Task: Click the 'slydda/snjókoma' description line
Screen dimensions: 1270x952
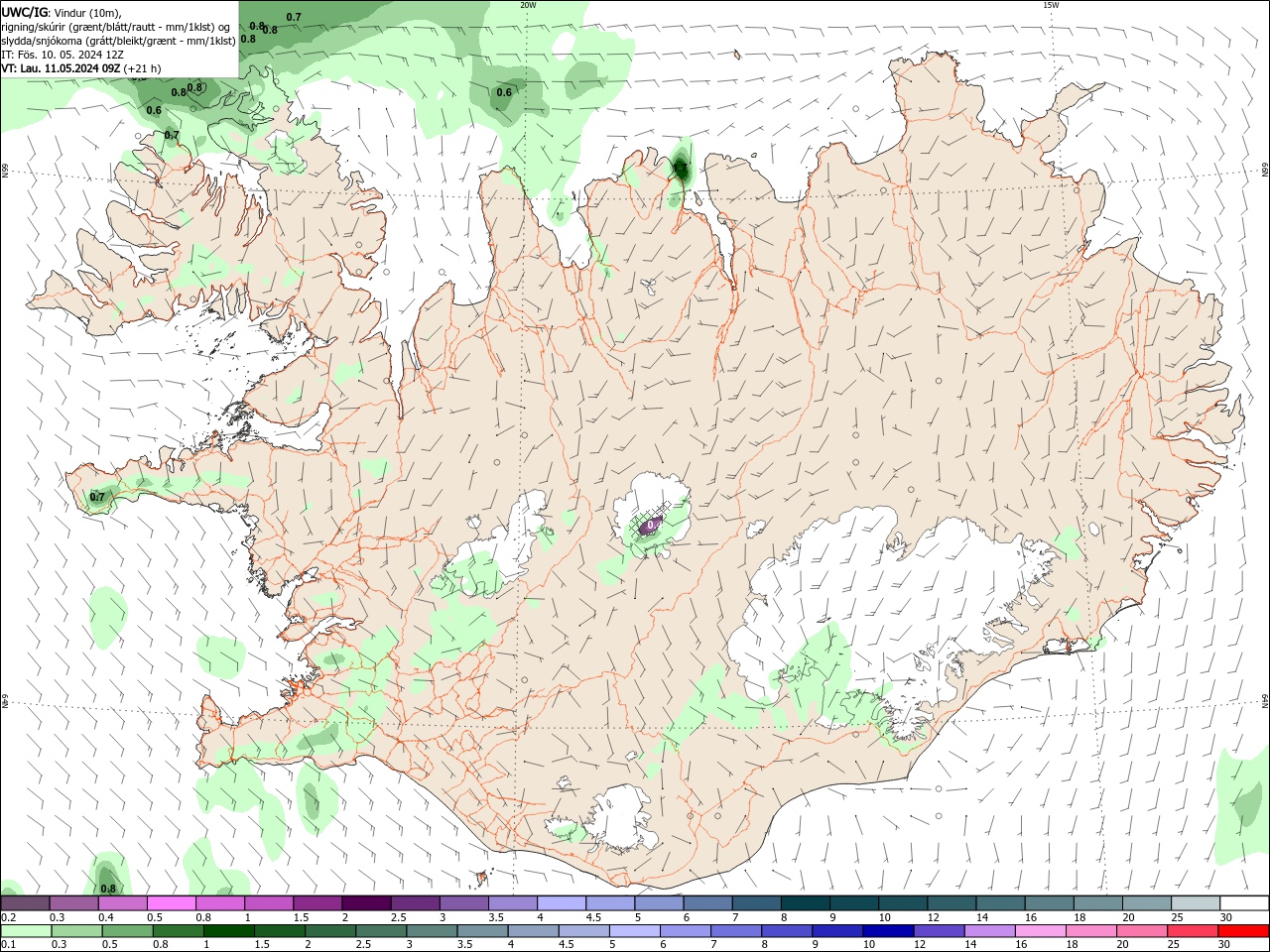Action: [118, 41]
